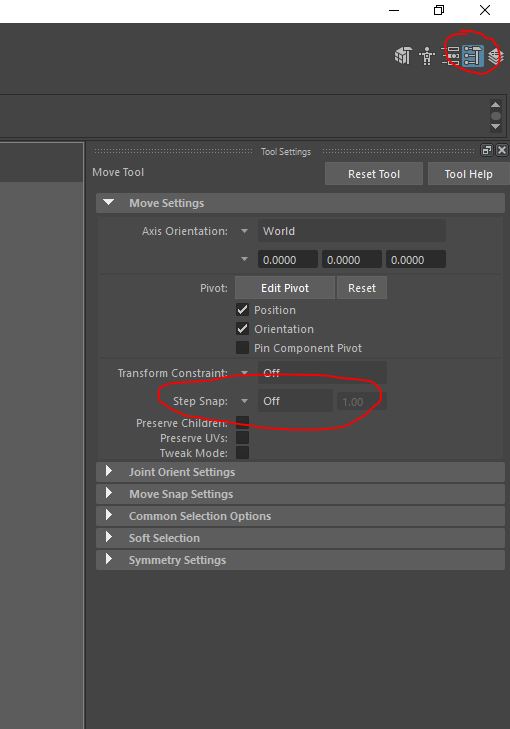Restore down the window
The width and height of the screenshot is (510, 729).
coord(439,10)
